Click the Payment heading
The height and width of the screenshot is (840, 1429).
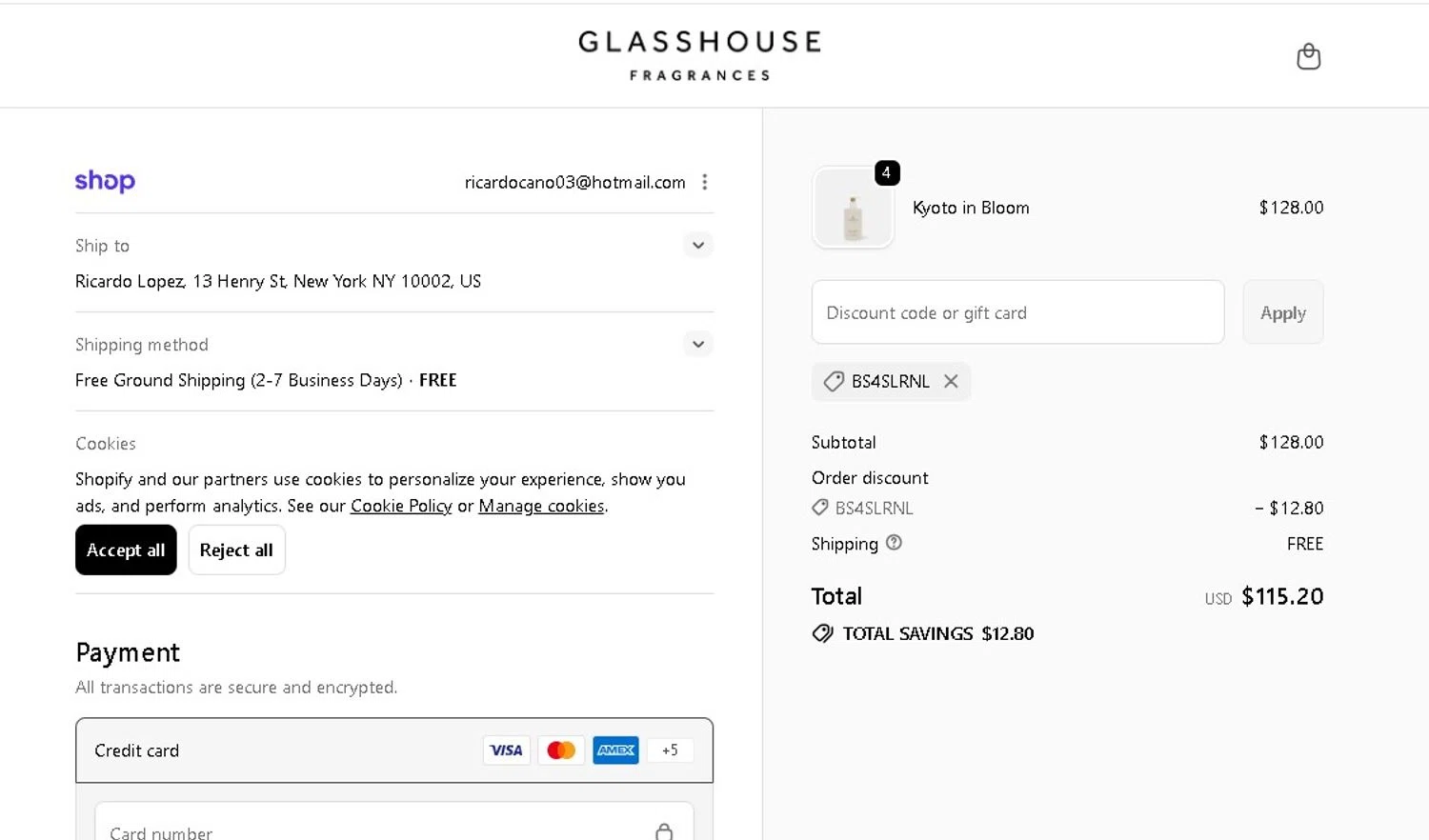coord(128,652)
